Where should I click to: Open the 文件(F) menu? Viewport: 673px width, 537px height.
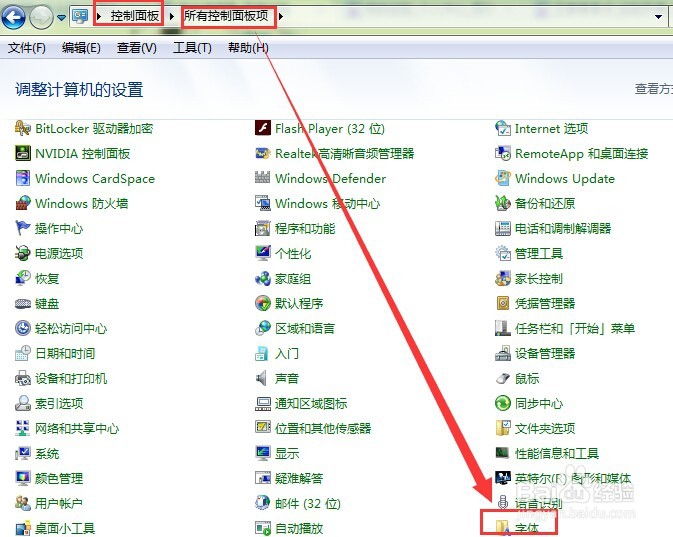click(27, 47)
